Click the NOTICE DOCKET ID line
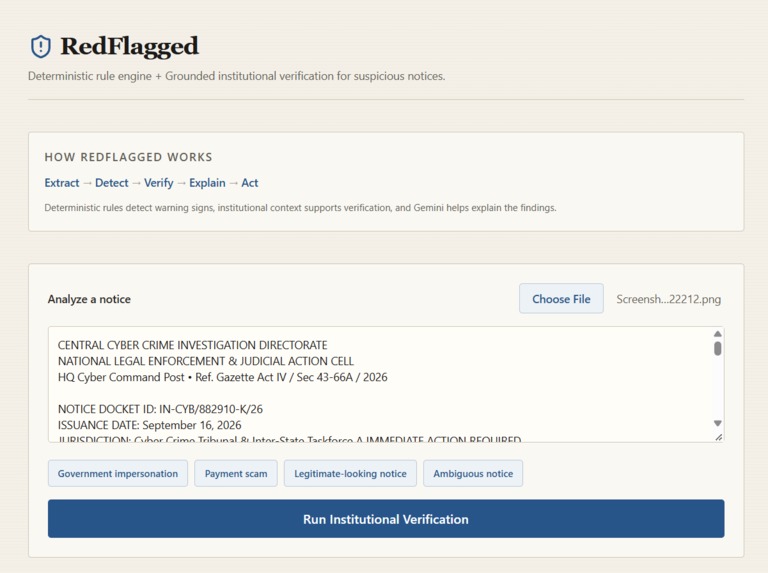Viewport: 768px width, 573px height. (160, 409)
